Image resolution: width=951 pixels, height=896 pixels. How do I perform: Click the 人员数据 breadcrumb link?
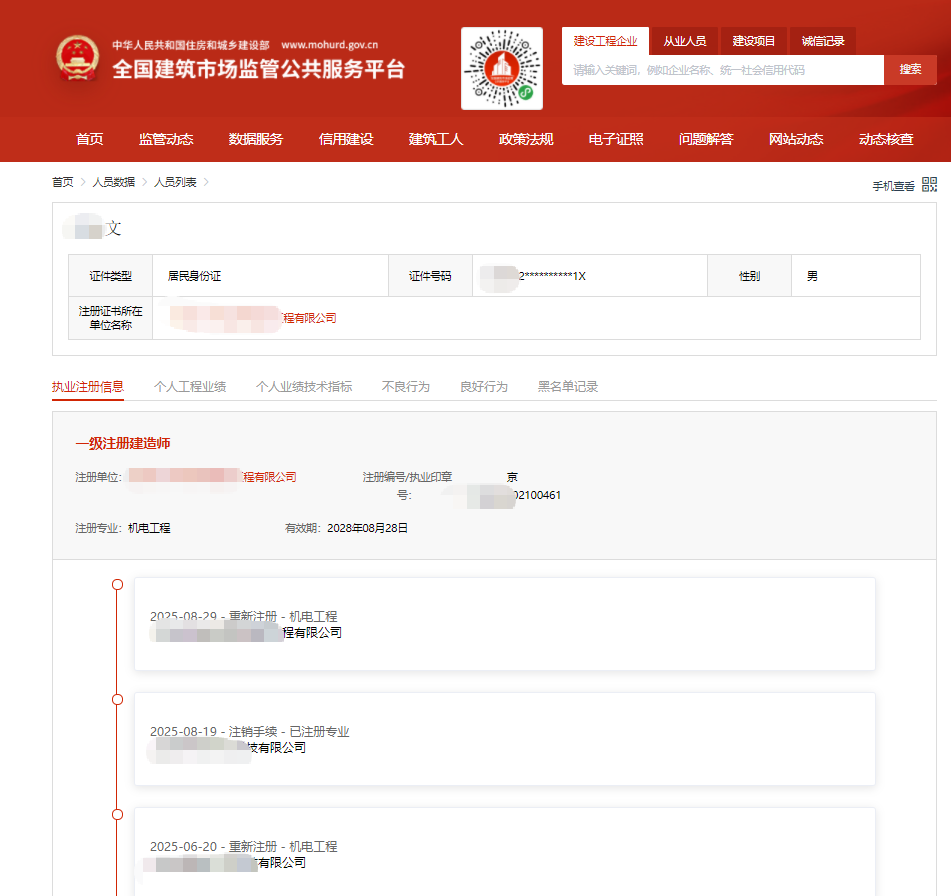114,182
